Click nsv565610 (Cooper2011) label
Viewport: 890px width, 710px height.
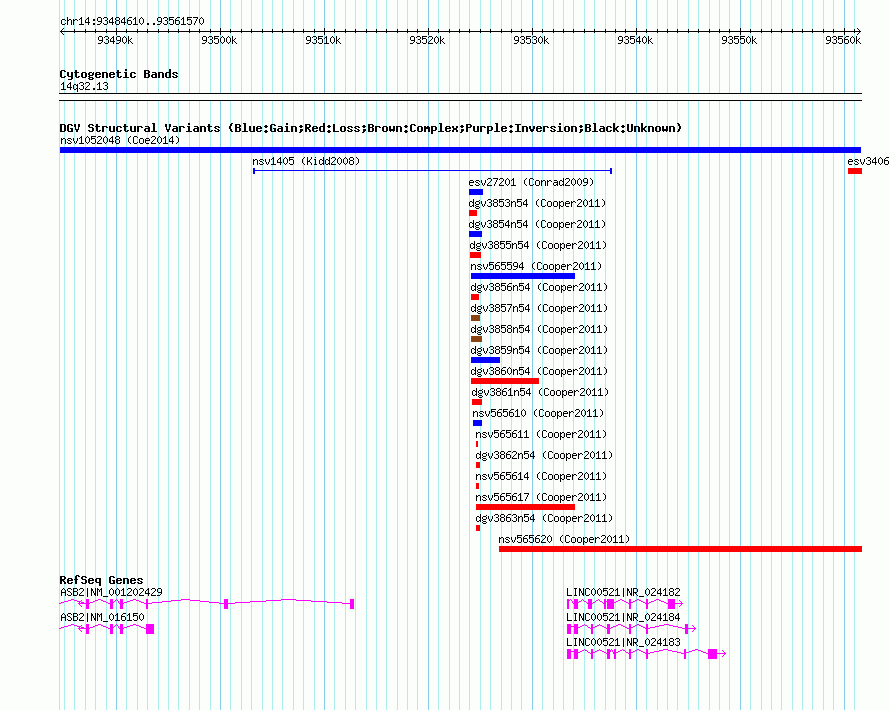(538, 413)
